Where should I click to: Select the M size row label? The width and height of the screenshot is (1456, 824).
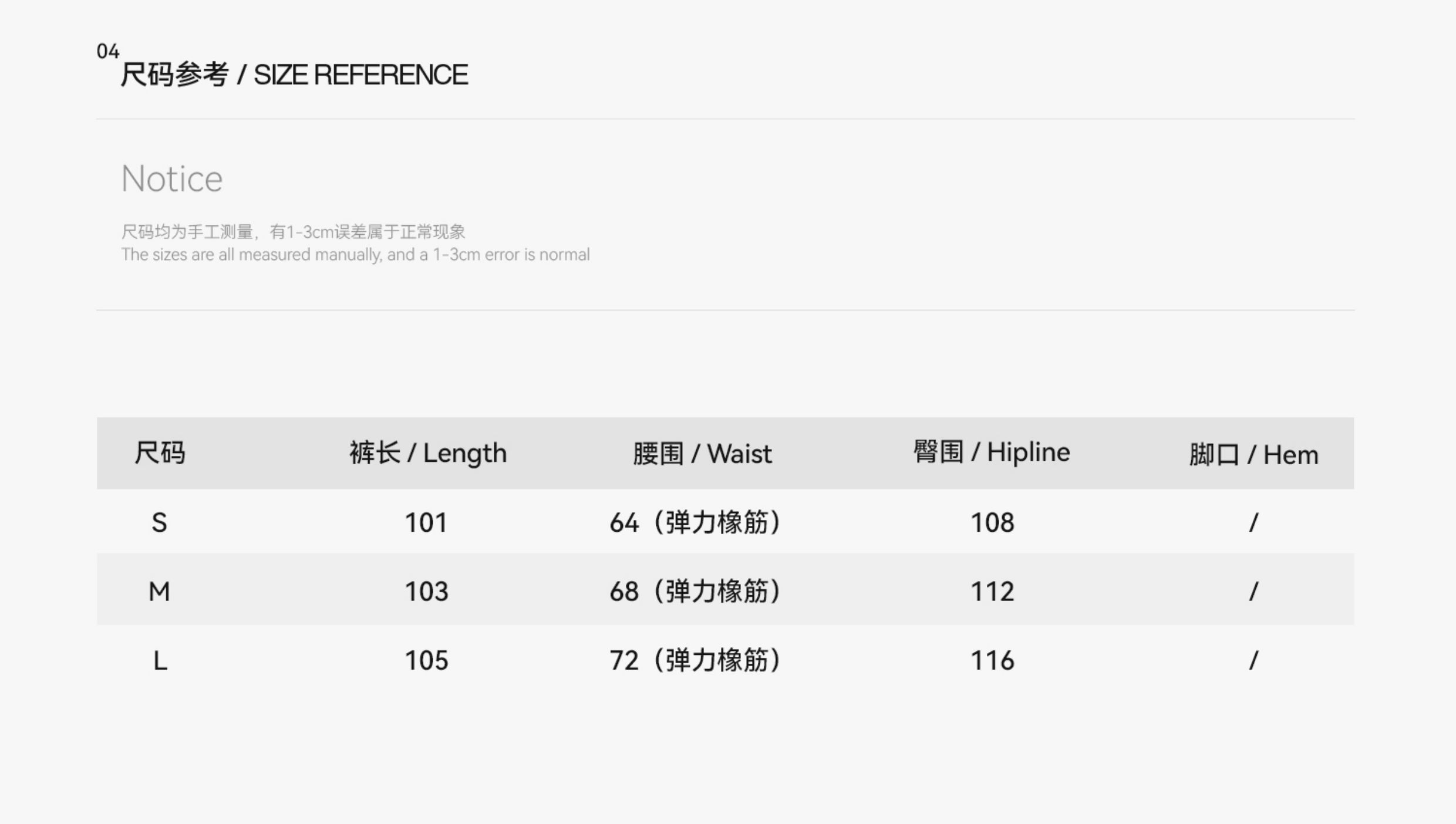pyautogui.click(x=159, y=591)
